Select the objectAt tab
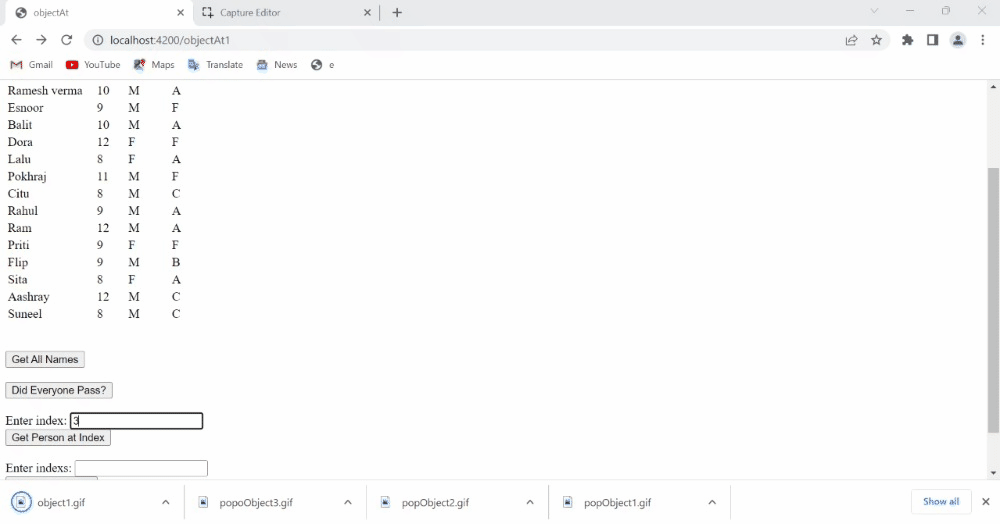This screenshot has width=1000, height=524. (99, 13)
